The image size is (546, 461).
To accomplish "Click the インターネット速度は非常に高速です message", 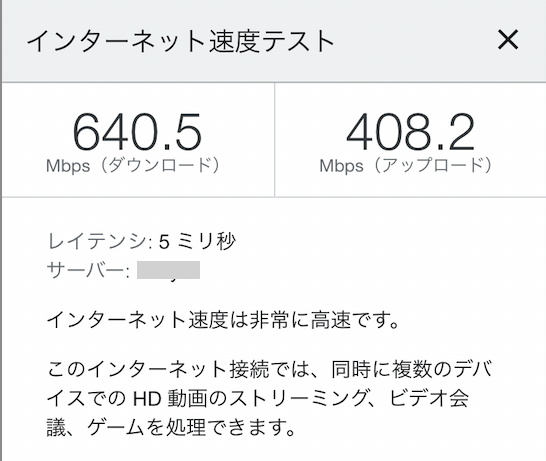I will click(x=223, y=320).
